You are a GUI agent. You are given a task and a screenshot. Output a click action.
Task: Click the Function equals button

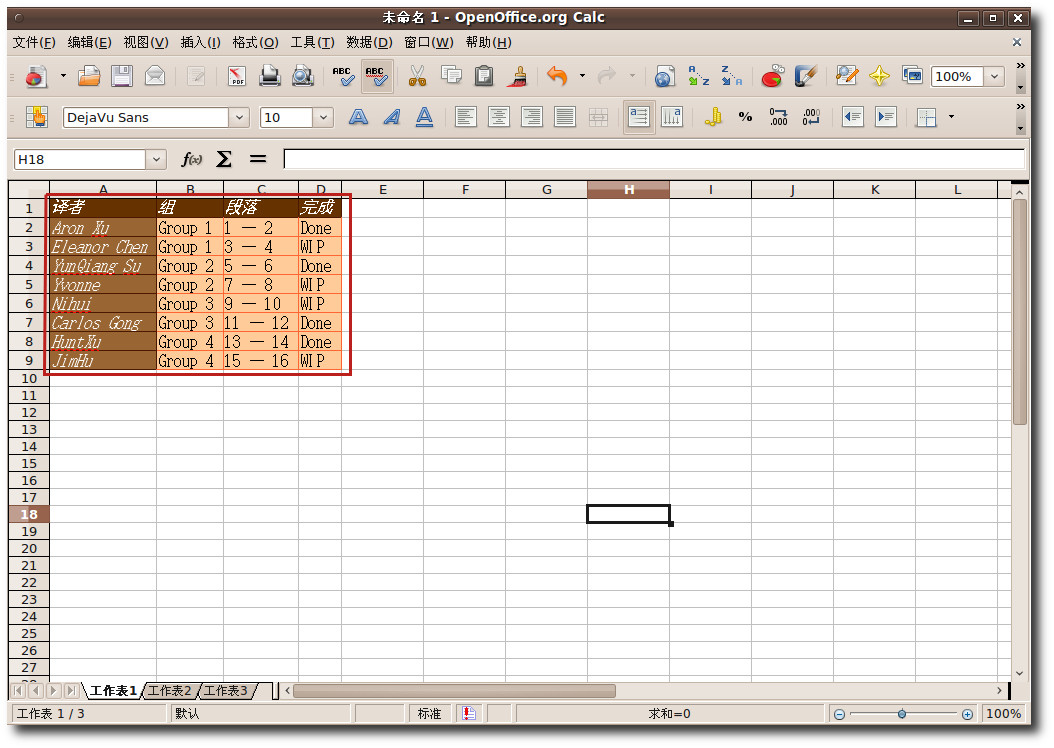coord(257,159)
